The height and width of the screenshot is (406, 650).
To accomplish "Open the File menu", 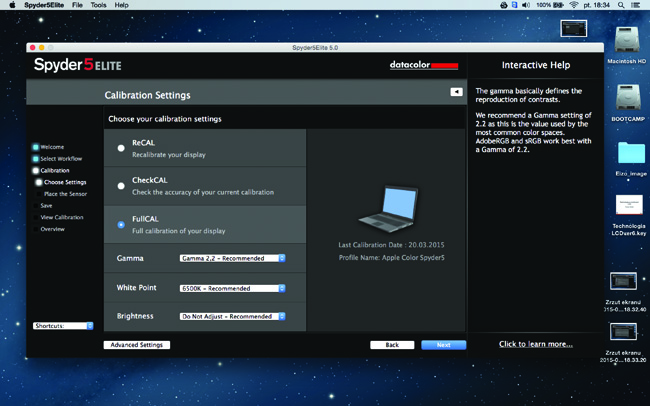I will coord(77,5).
